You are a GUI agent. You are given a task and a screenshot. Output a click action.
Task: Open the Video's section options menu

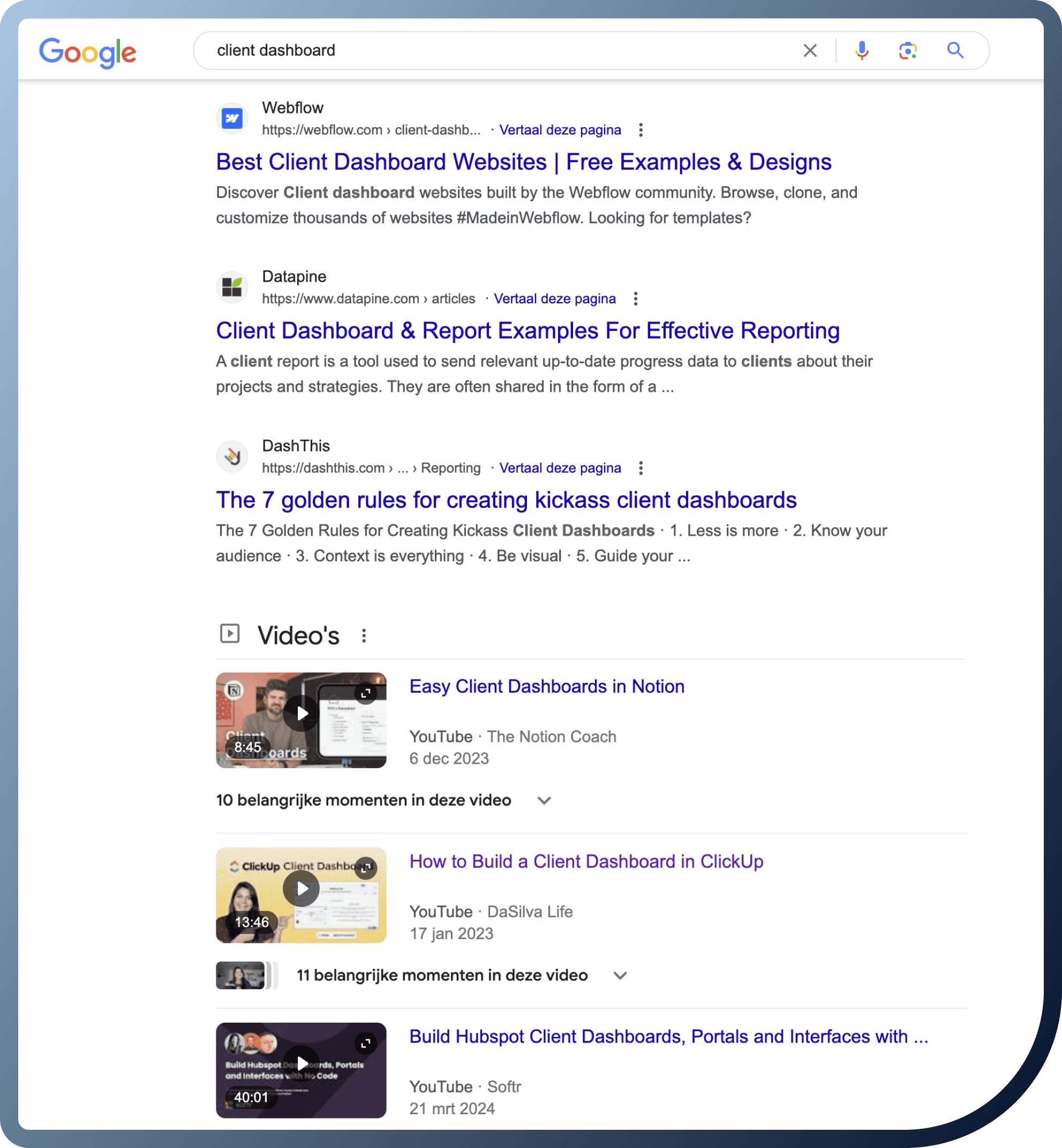[x=364, y=636]
